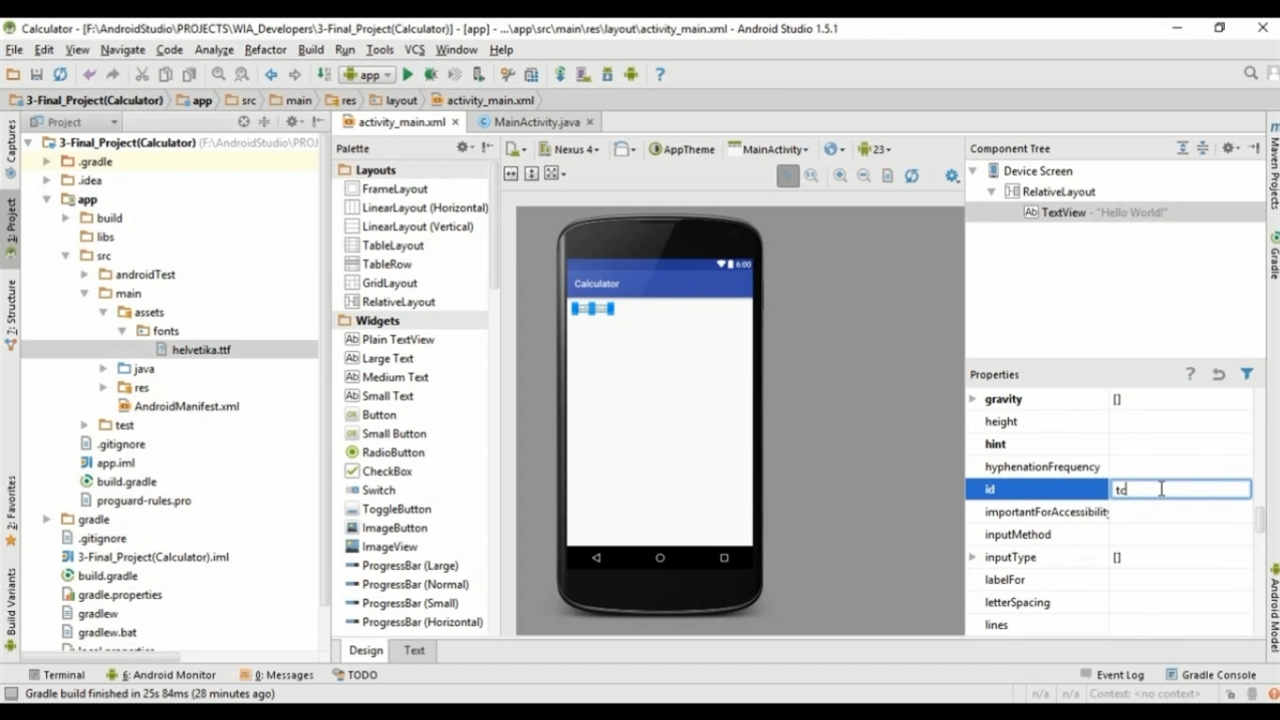Open the Refactor menu
Viewport: 1280px width, 720px height.
coord(265,50)
